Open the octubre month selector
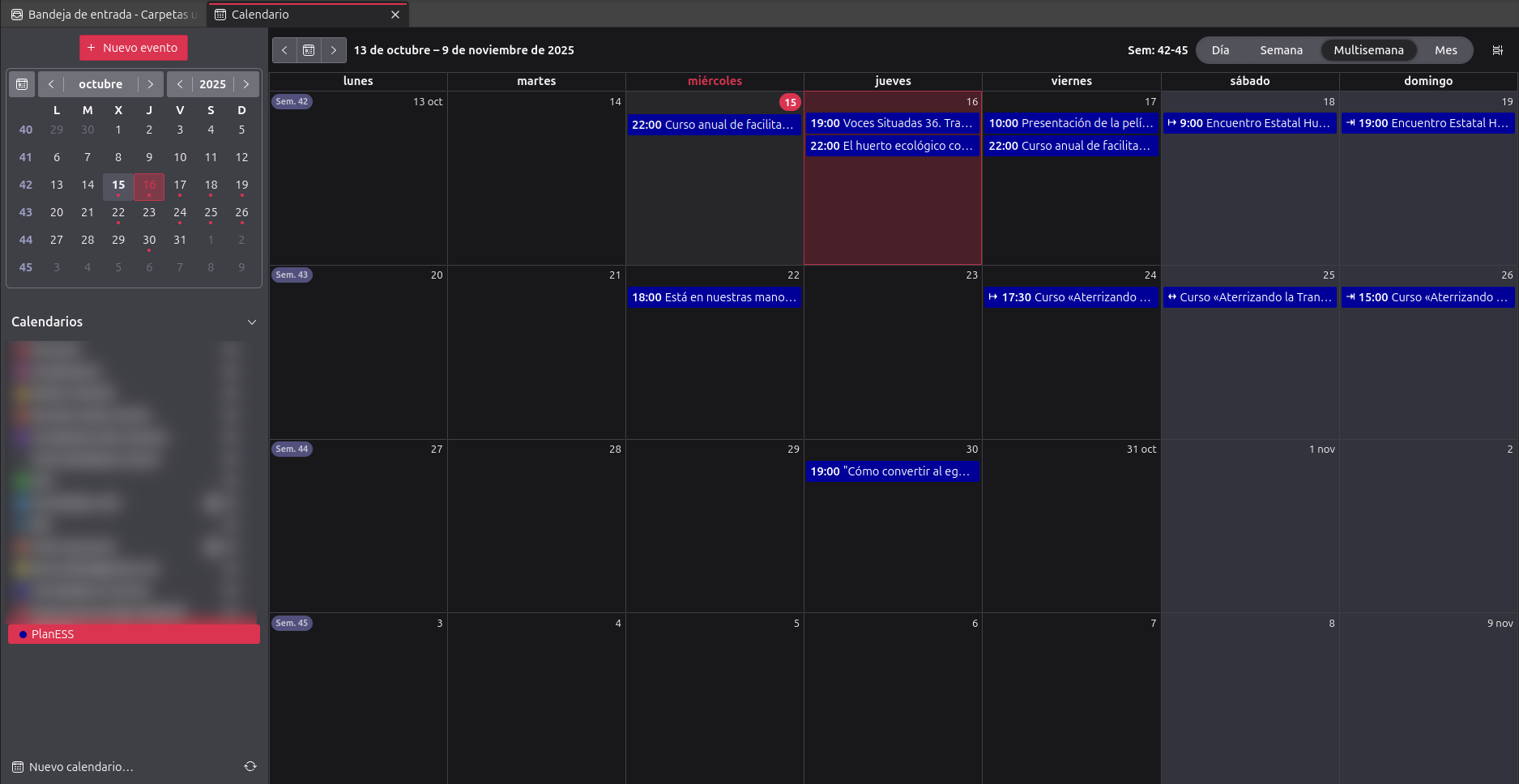The height and width of the screenshot is (784, 1519). pyautogui.click(x=100, y=84)
